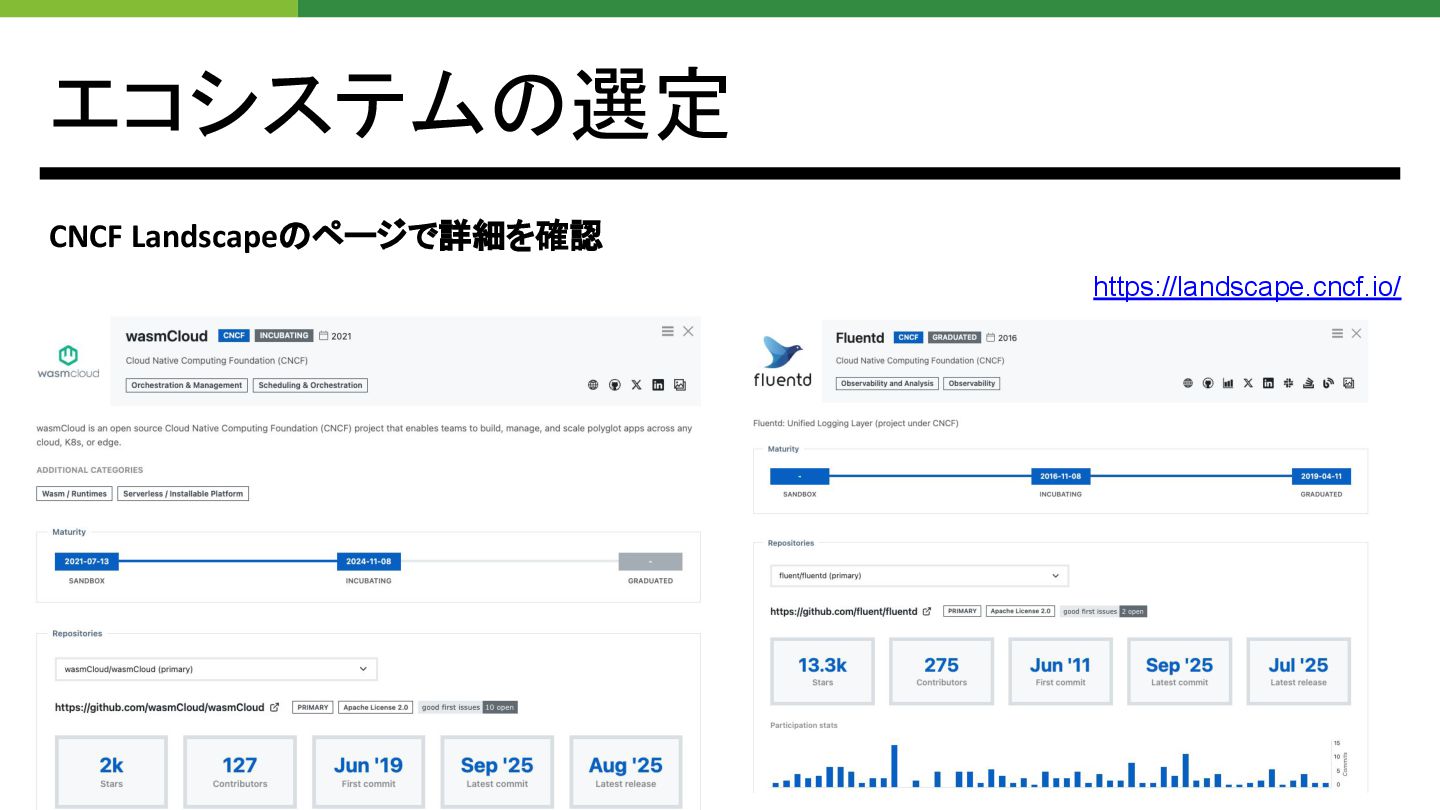The image size is (1440, 810).
Task: Open the Fluentd blog feed icon
Action: pyautogui.click(x=1328, y=383)
